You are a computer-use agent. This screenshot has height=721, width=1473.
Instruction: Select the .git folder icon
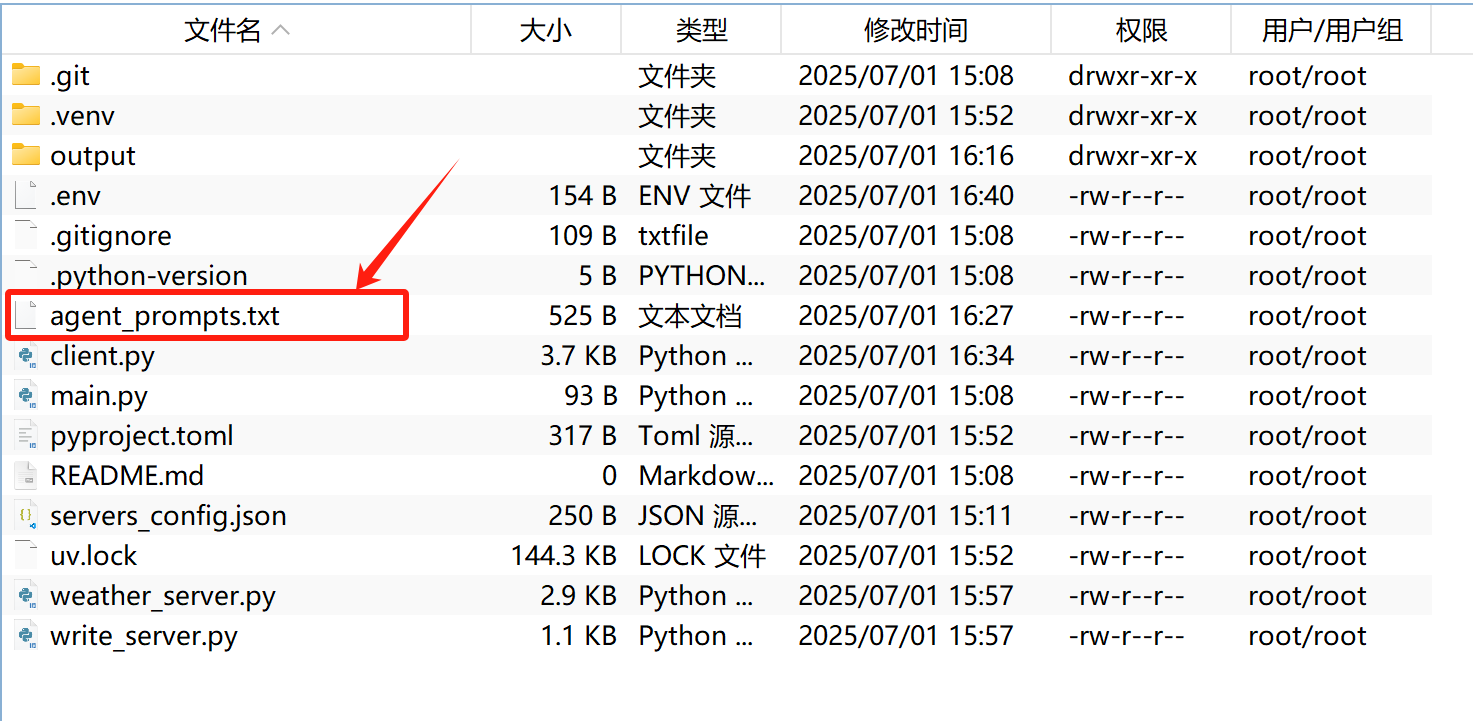pyautogui.click(x=26, y=75)
